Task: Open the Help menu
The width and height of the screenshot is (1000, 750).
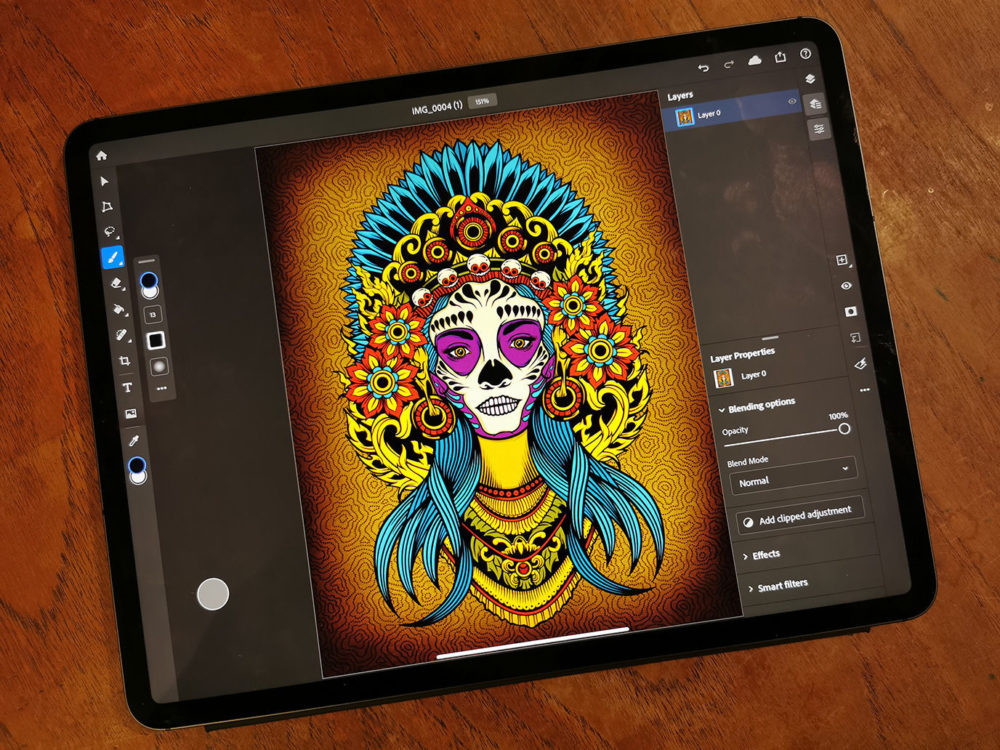Action: (805, 54)
